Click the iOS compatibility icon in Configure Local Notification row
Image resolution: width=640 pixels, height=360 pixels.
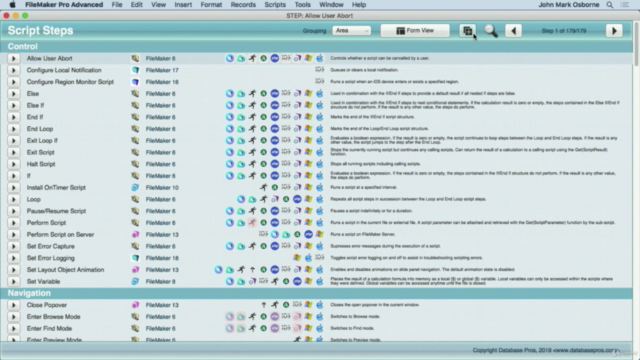pos(320,70)
